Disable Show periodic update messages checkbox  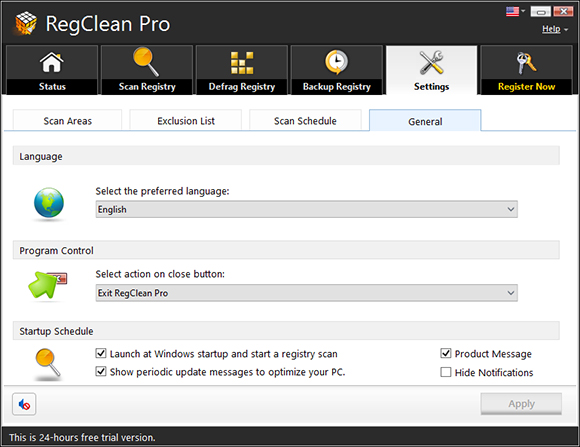[101, 371]
